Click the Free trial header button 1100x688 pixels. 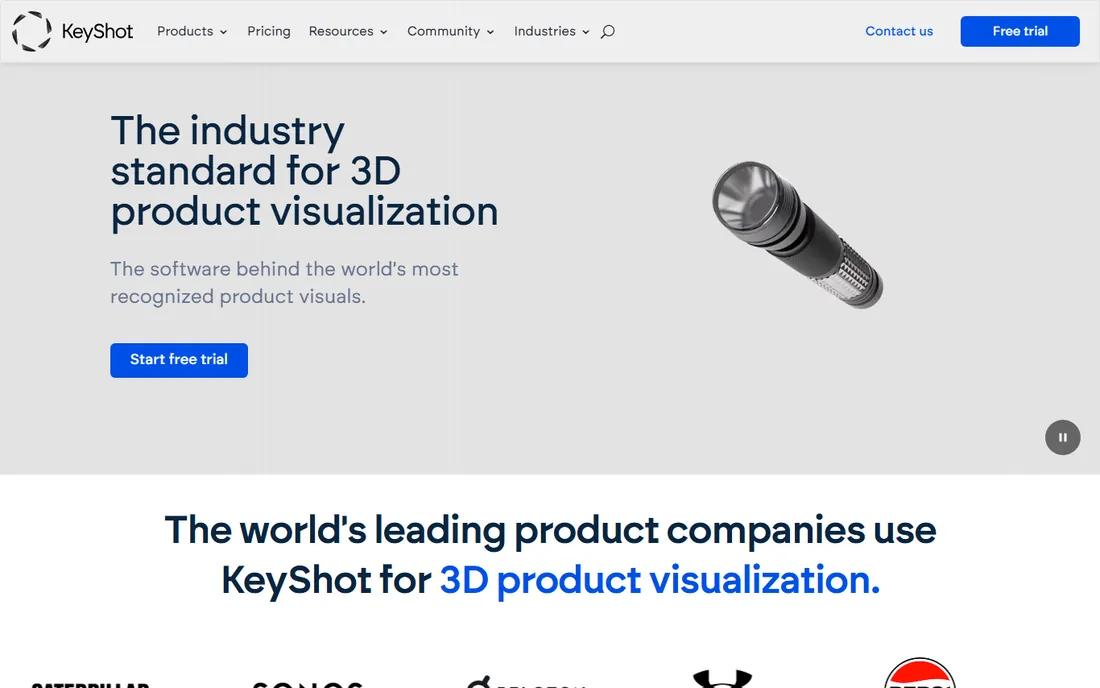(1019, 32)
